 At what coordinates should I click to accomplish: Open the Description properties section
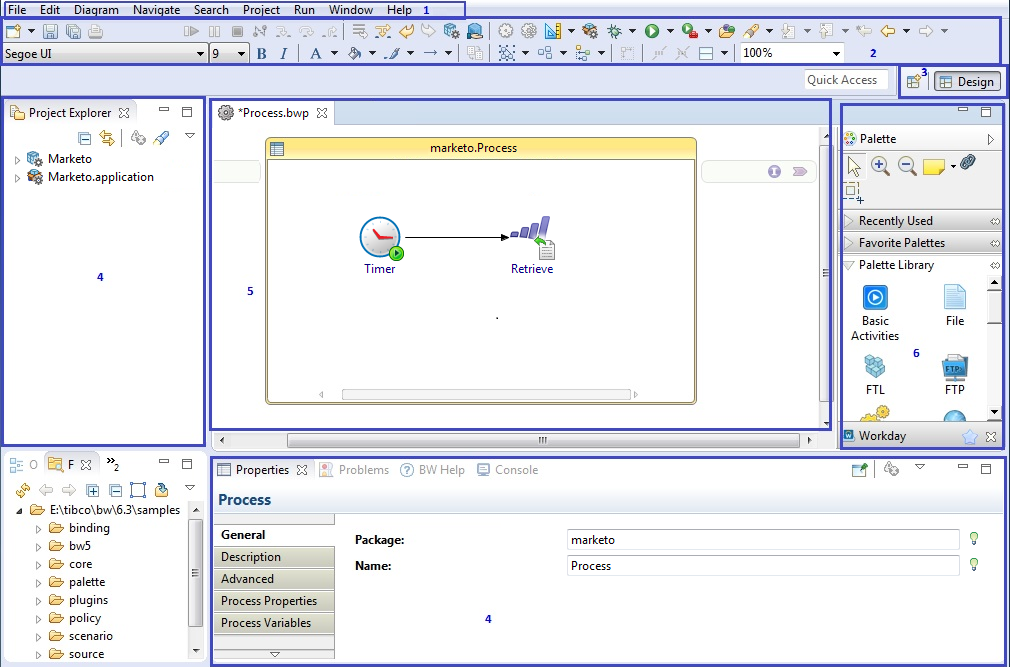click(274, 557)
